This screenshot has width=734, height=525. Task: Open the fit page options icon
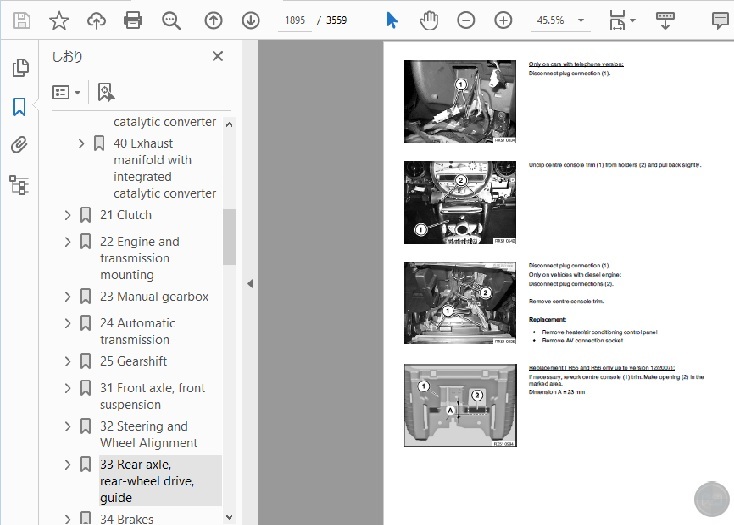tap(622, 21)
